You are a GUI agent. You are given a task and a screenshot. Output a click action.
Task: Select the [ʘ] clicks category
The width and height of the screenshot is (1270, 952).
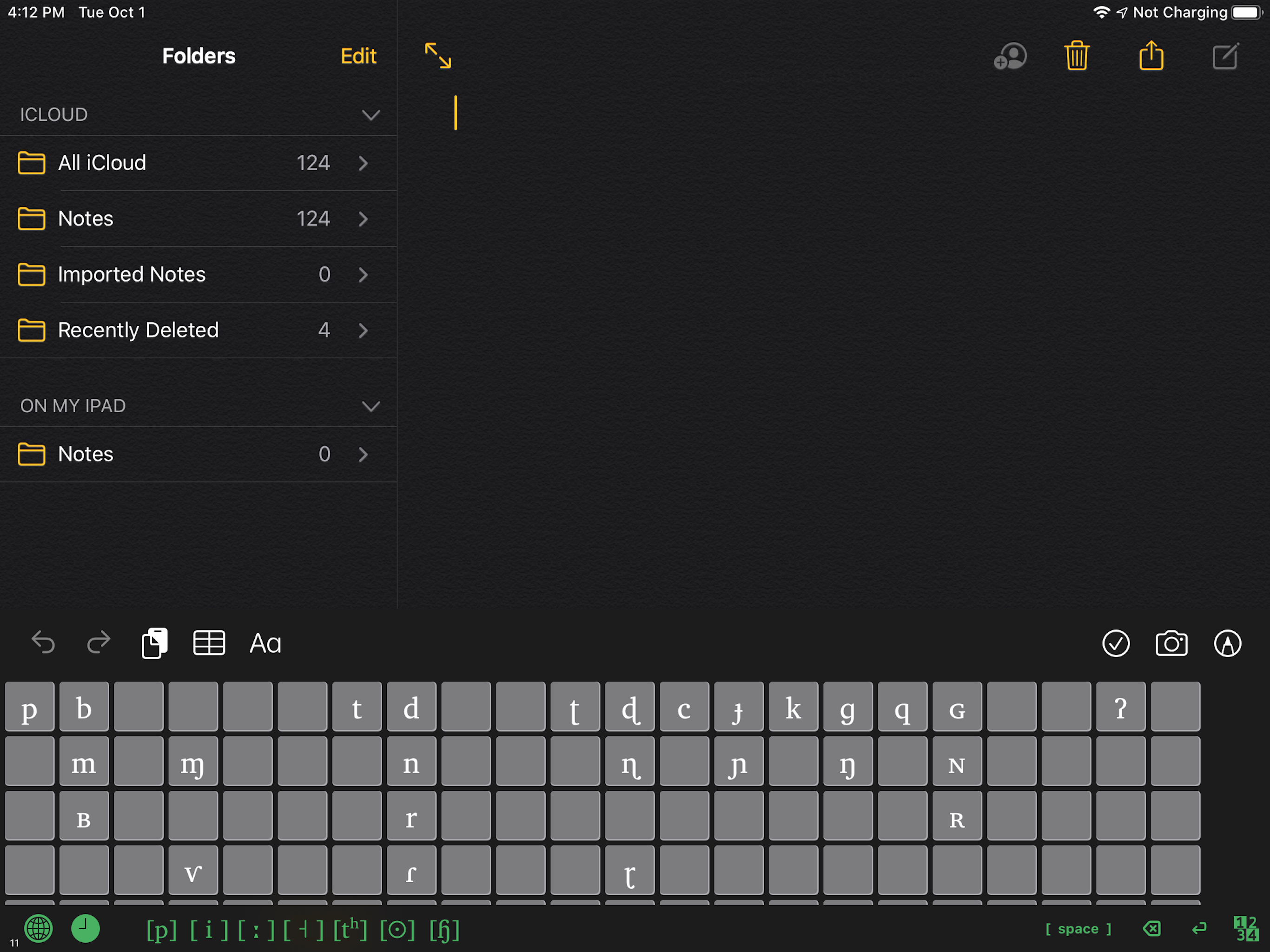pos(397,930)
